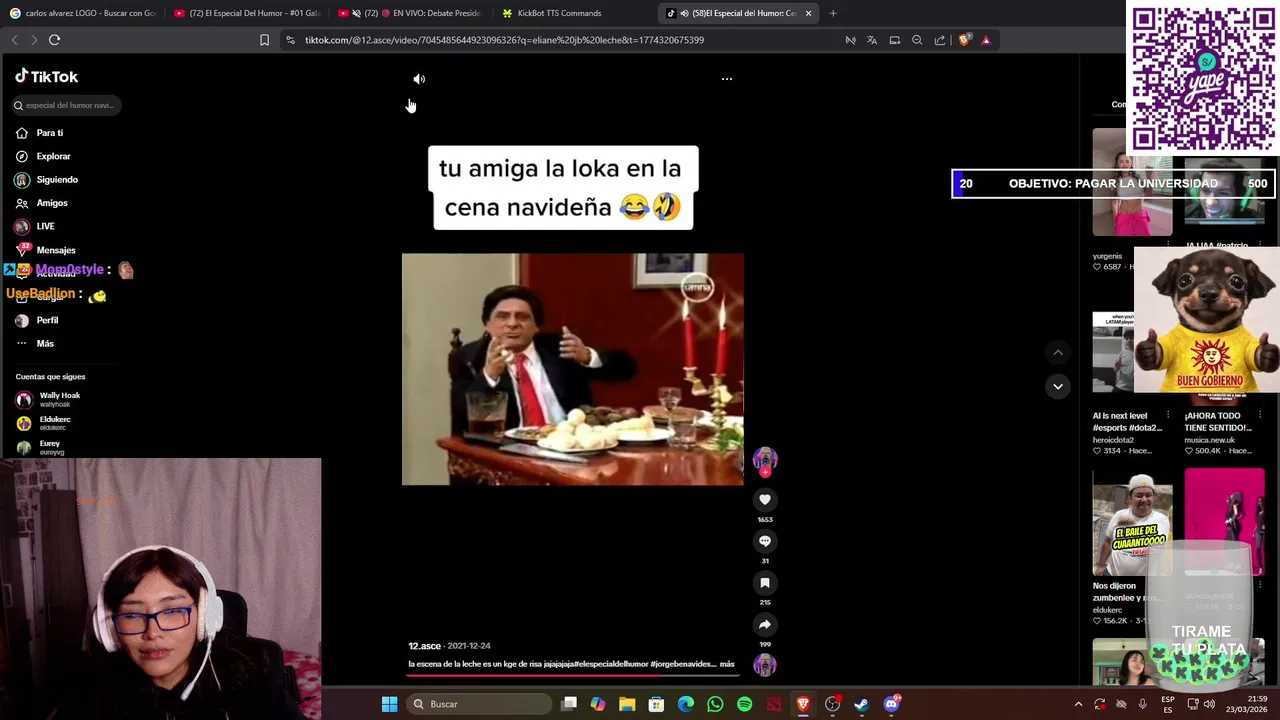Open '¡AHORA TODO TIENE SENTIDO!' video title
This screenshot has height=720, width=1280.
[x=1218, y=422]
